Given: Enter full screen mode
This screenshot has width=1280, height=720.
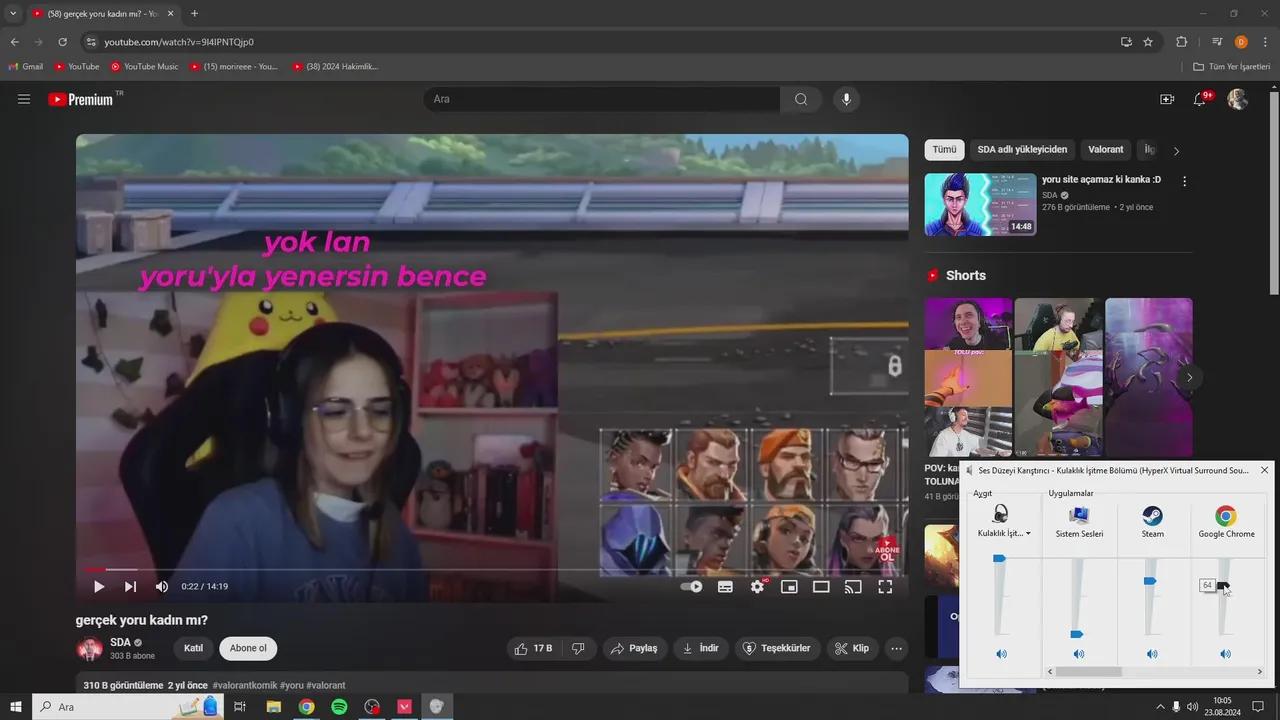Looking at the screenshot, I should pyautogui.click(x=885, y=587).
